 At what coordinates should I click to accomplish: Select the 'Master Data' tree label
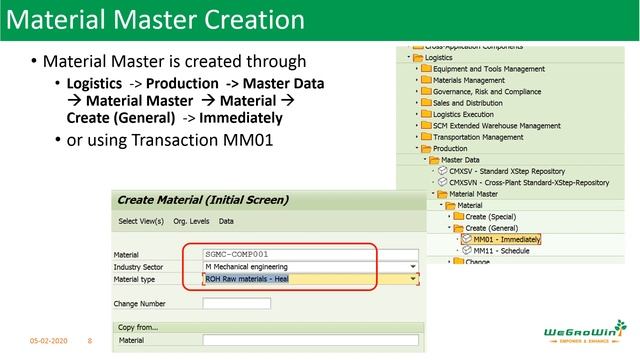pos(460,160)
